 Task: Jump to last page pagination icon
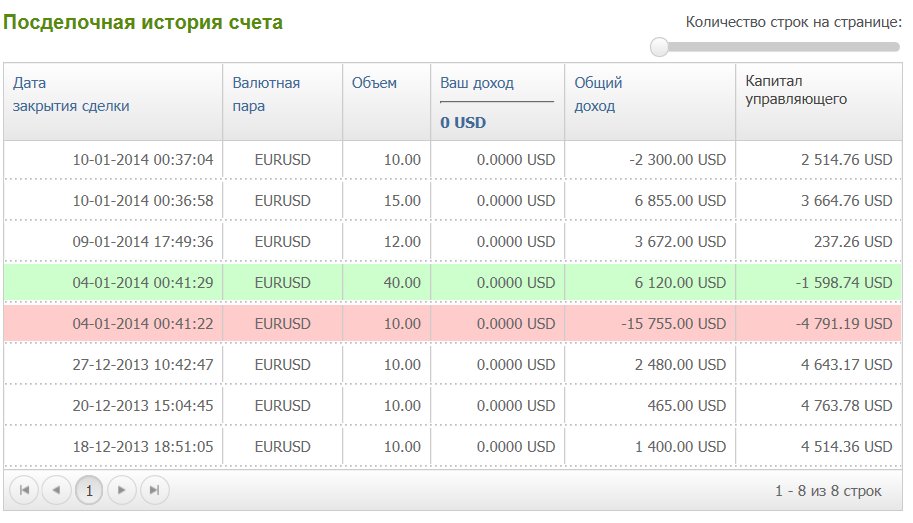[154, 490]
